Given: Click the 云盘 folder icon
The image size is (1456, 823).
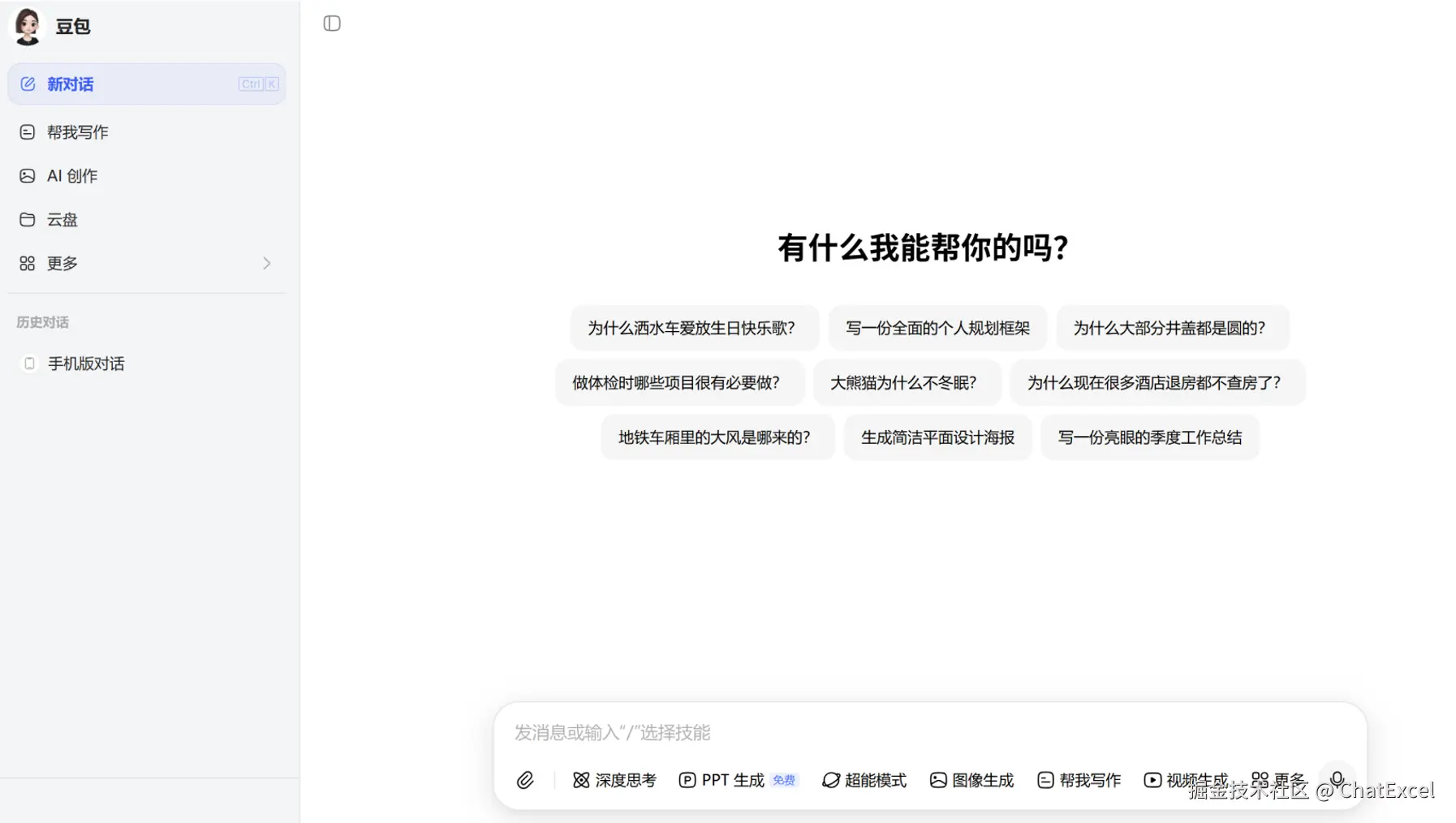Looking at the screenshot, I should (28, 219).
